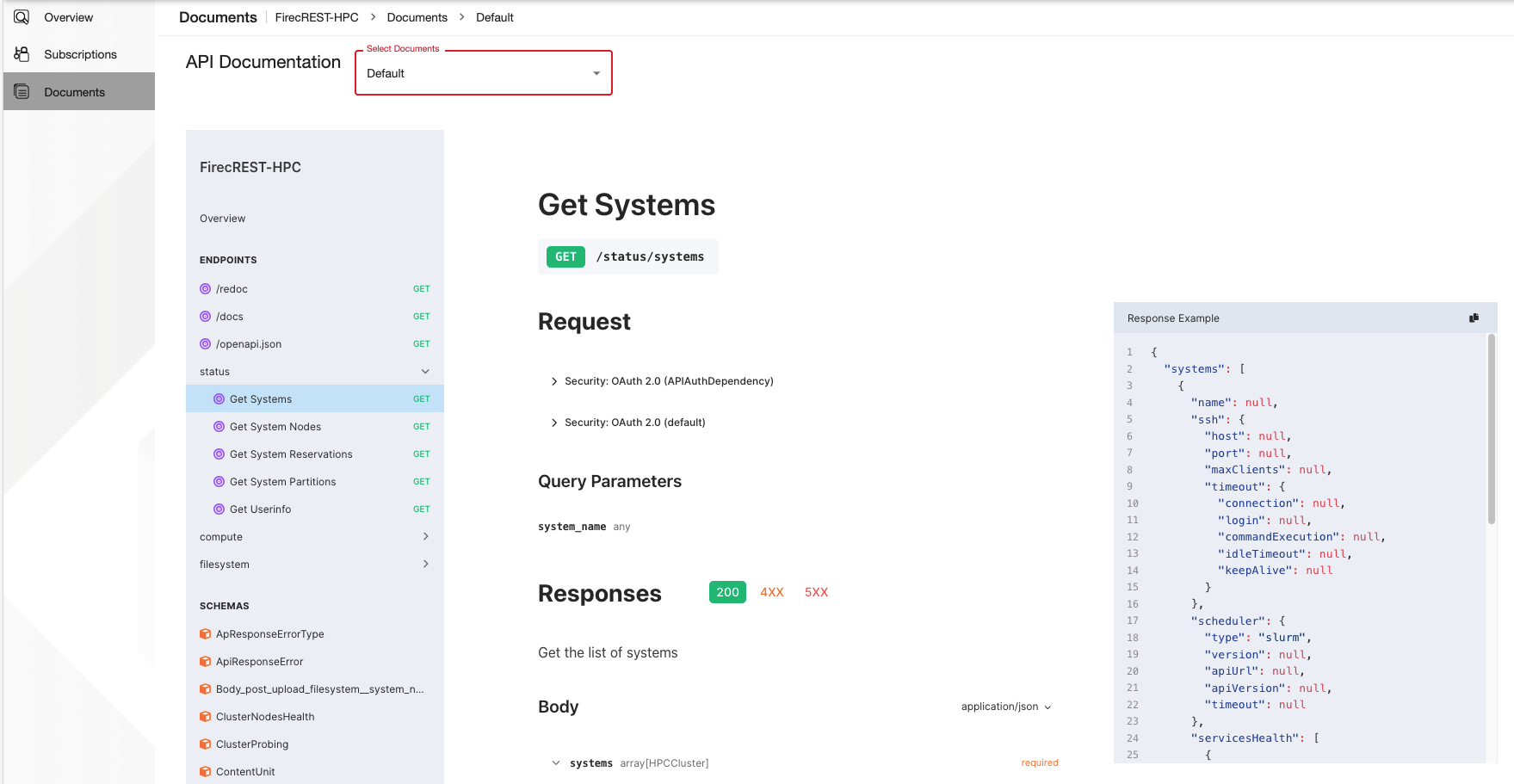Select Get System Nodes endpoint

pos(314,427)
